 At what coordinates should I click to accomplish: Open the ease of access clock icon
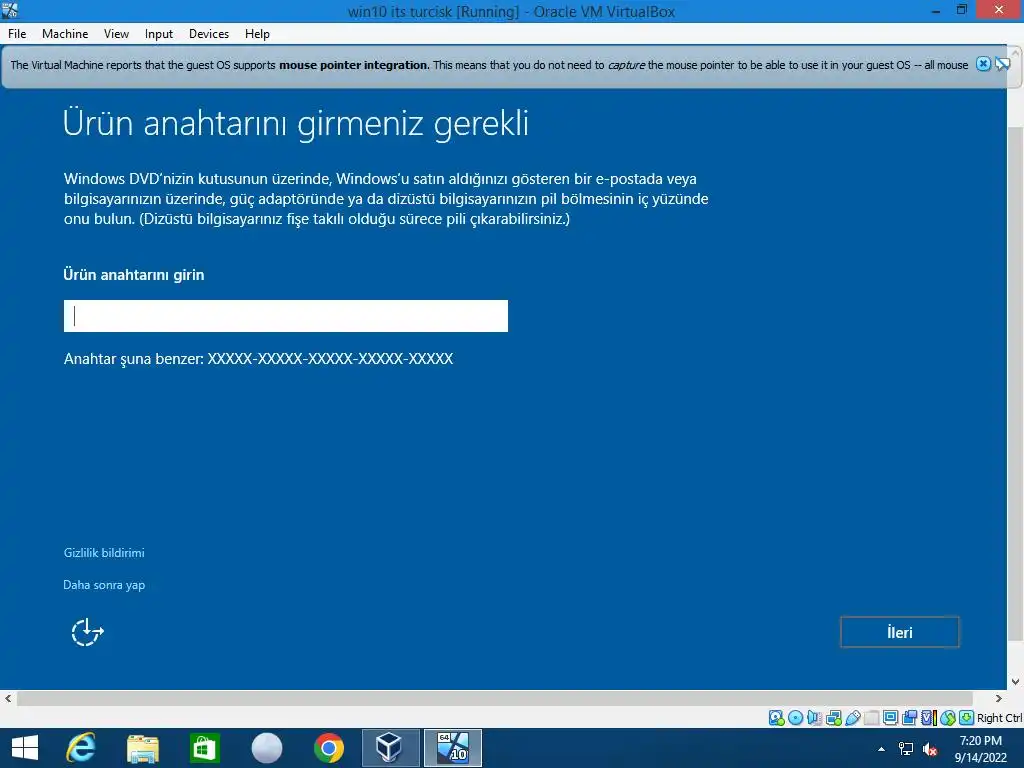coord(87,632)
